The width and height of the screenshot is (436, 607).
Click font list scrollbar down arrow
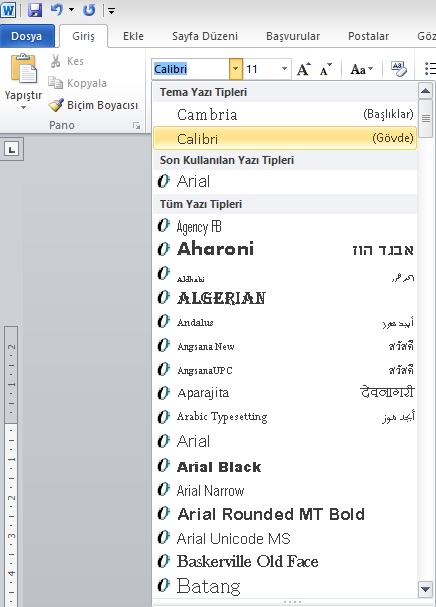[426, 590]
